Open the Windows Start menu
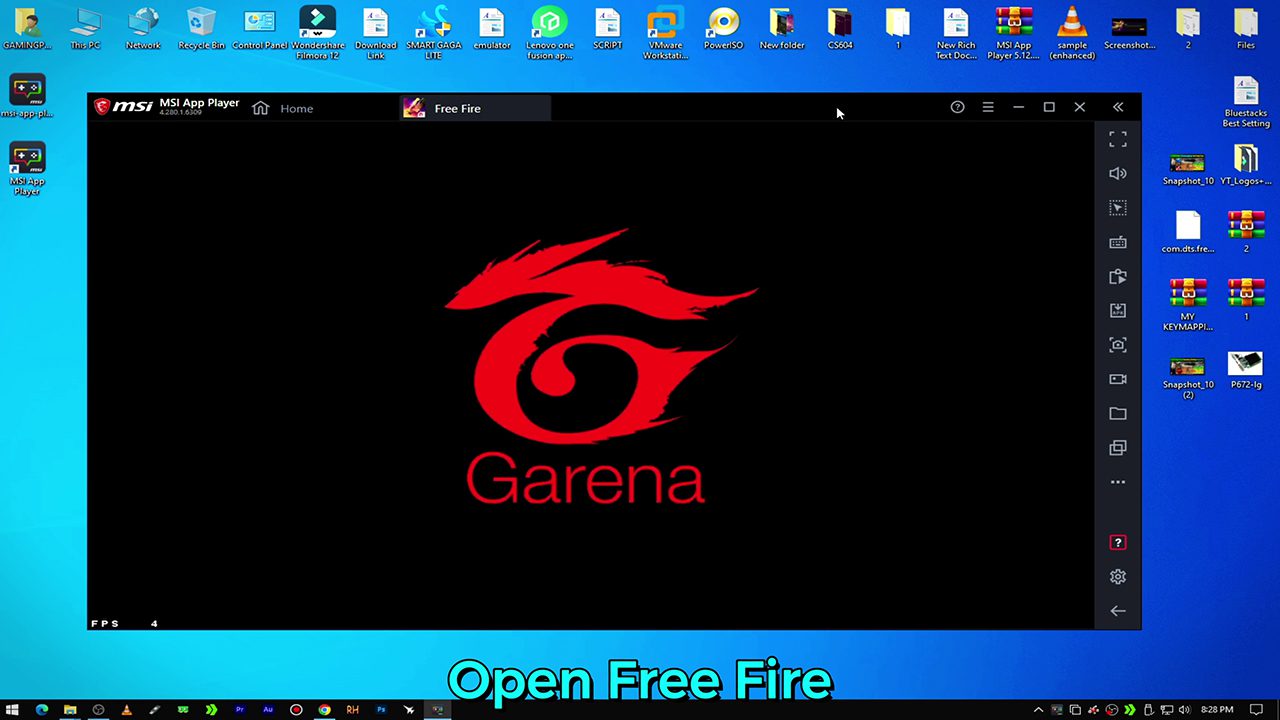This screenshot has width=1280, height=720. point(13,710)
